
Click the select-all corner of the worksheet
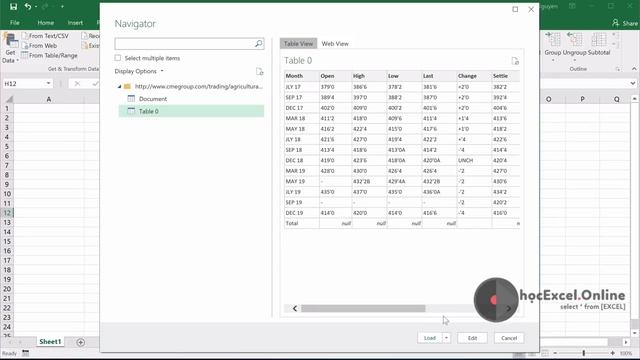pyautogui.click(x=9, y=99)
